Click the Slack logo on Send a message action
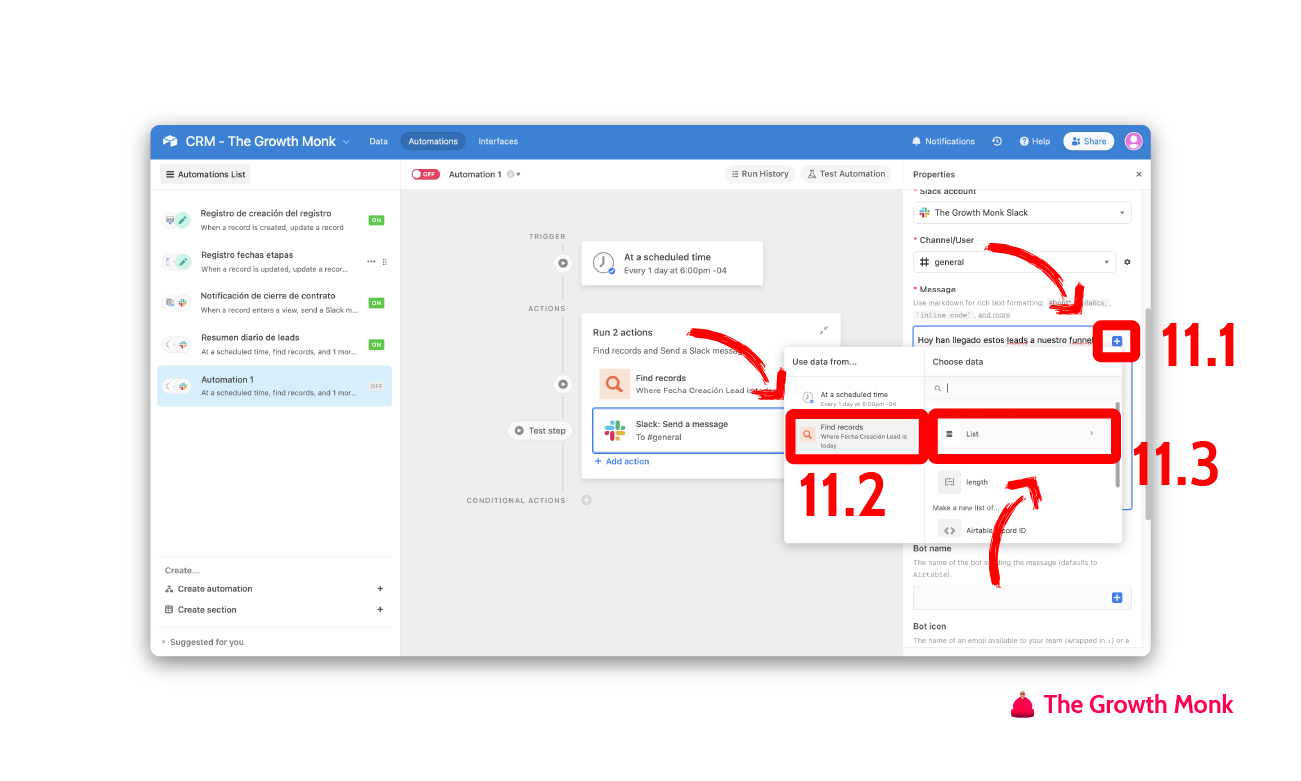The width and height of the screenshot is (1301, 781). tap(615, 431)
